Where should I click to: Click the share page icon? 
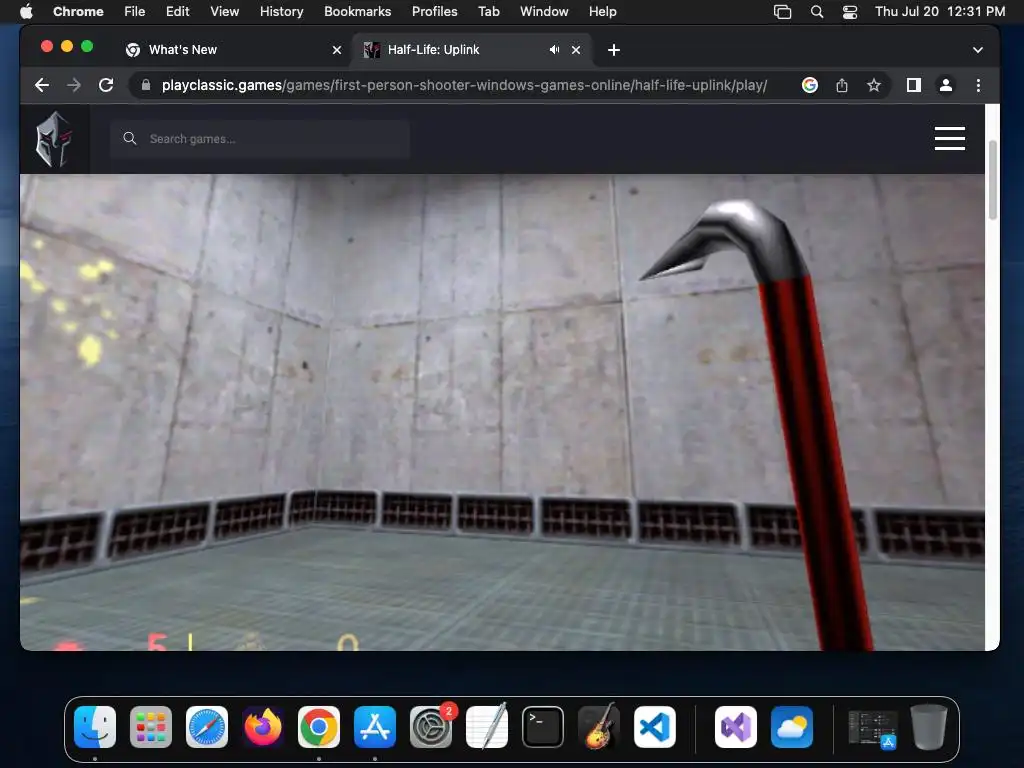pos(842,85)
